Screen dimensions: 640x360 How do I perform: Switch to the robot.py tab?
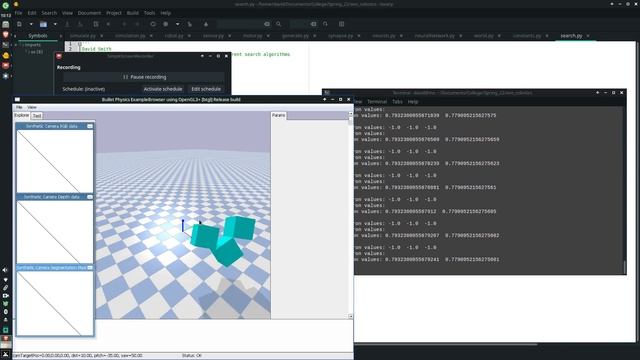pyautogui.click(x=174, y=36)
